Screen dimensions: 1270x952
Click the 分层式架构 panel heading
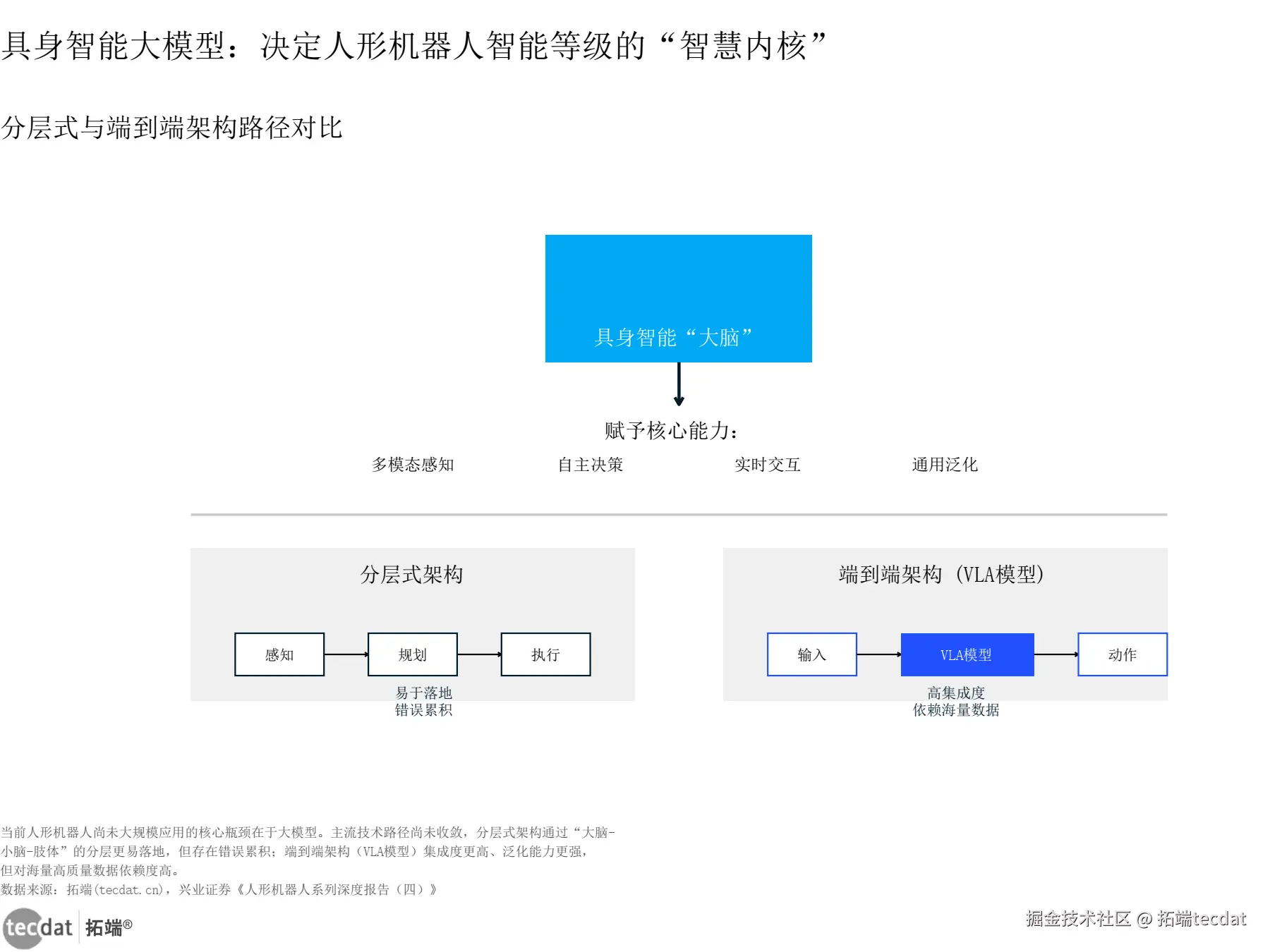[x=412, y=575]
